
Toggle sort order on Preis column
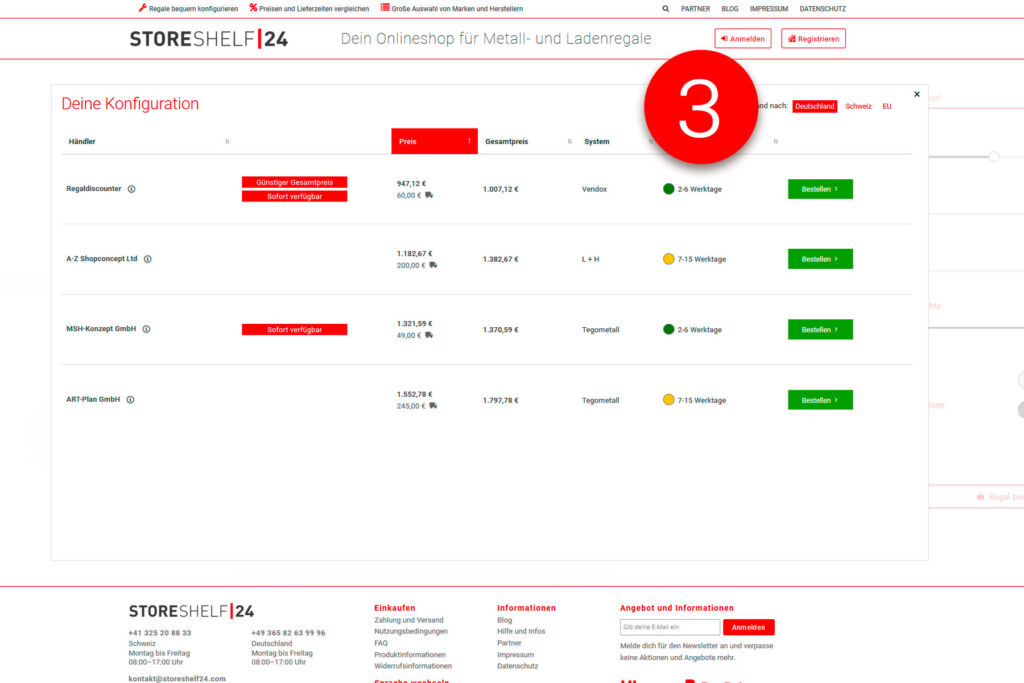coord(434,142)
